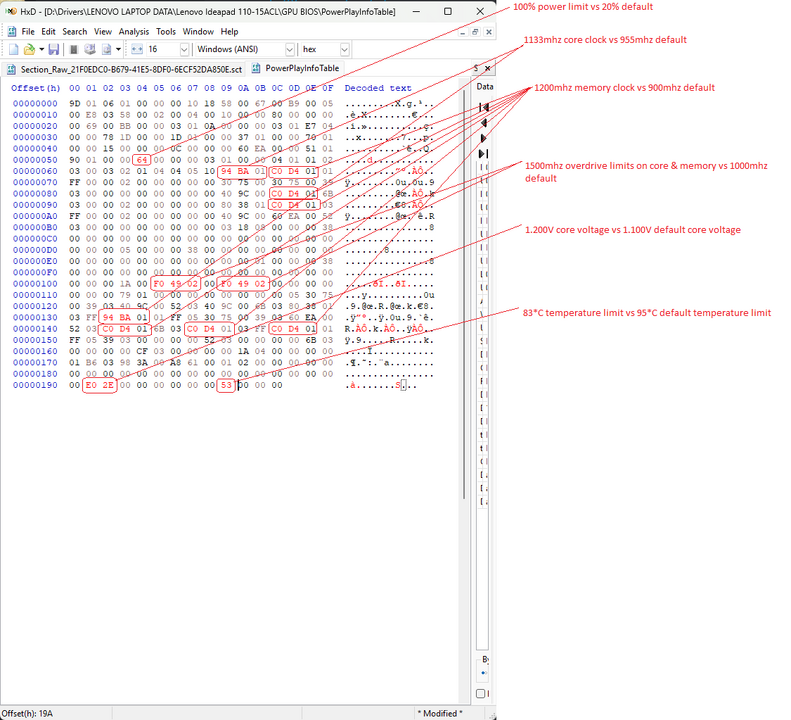Go to next byte in Data inspector
The height and width of the screenshot is (720, 791).
point(484,137)
